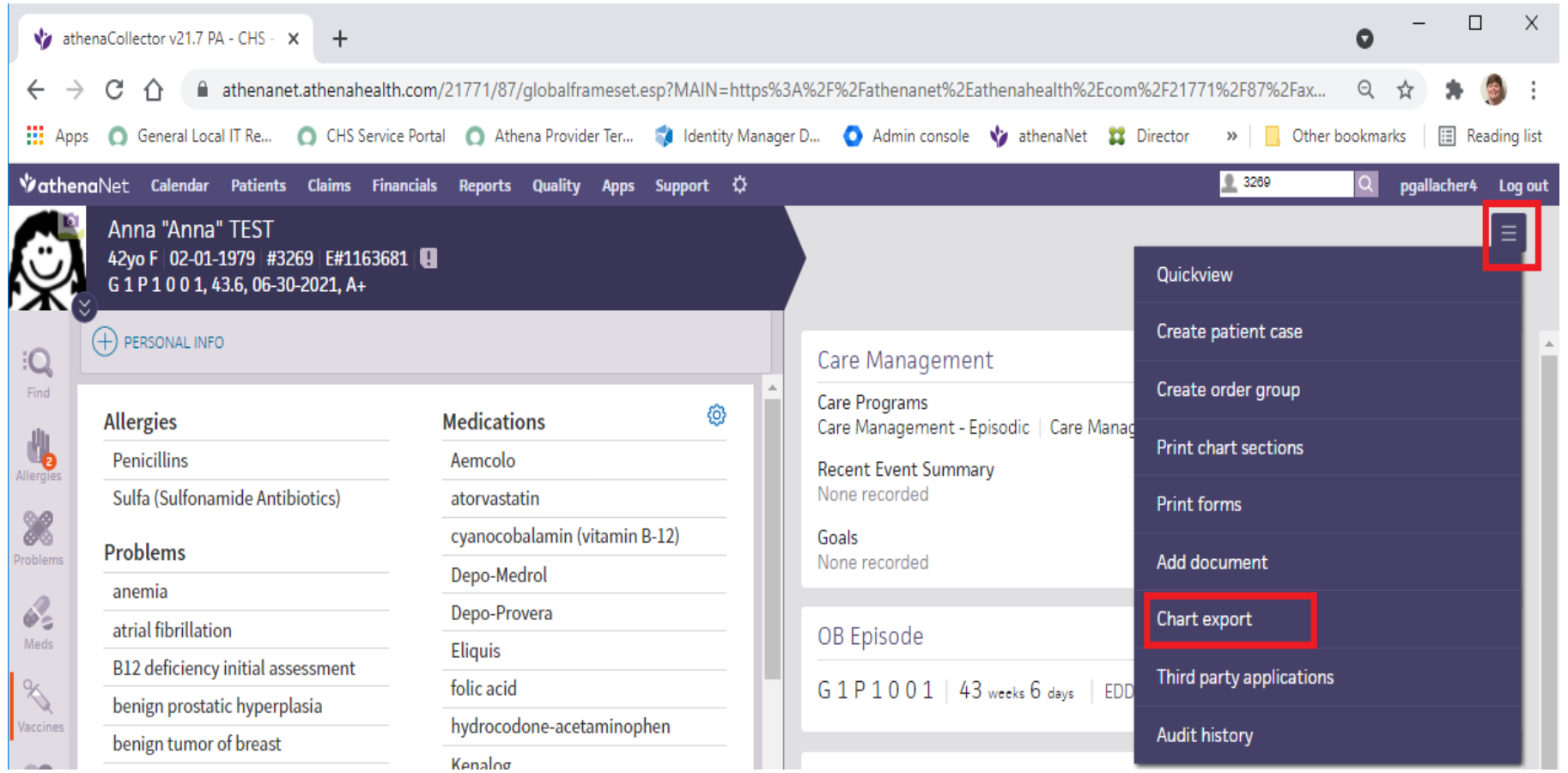This screenshot has width=1568, height=773.
Task: Open the Vaccines sidebar icon
Action: point(40,706)
